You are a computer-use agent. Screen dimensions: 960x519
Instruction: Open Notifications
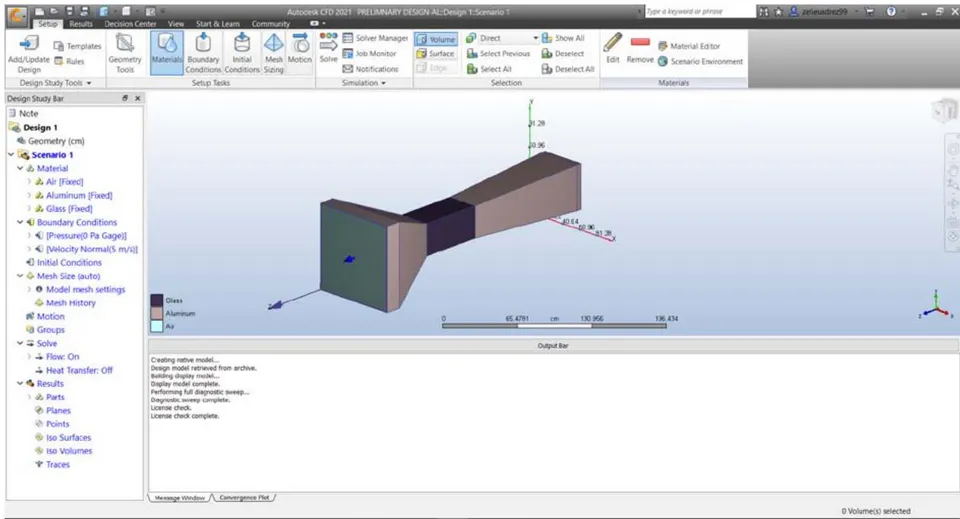pyautogui.click(x=370, y=69)
